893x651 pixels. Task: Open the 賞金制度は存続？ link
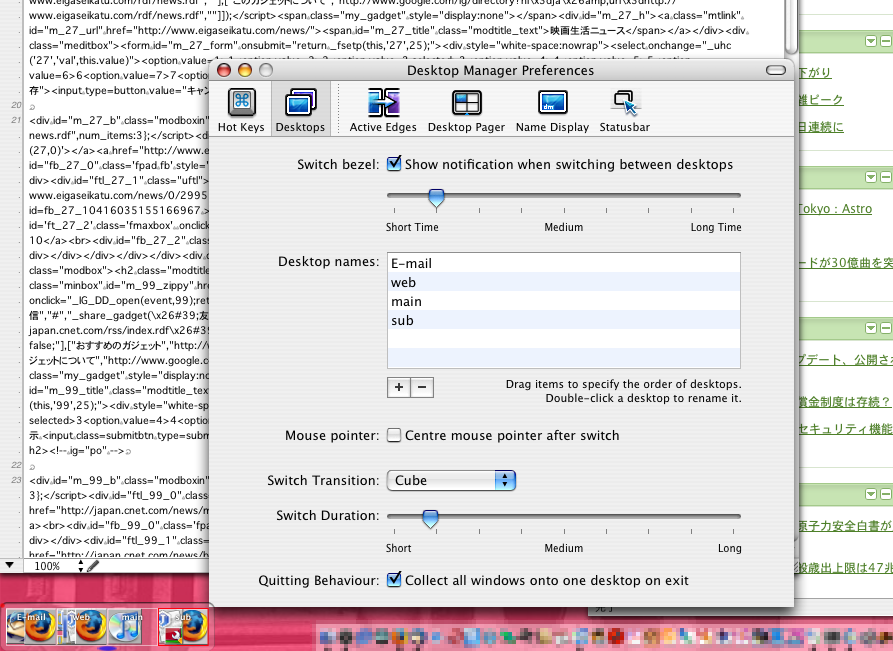pos(845,402)
